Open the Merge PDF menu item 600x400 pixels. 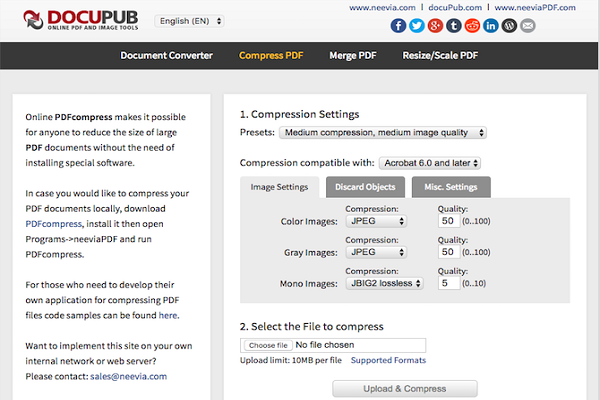pyautogui.click(x=353, y=55)
